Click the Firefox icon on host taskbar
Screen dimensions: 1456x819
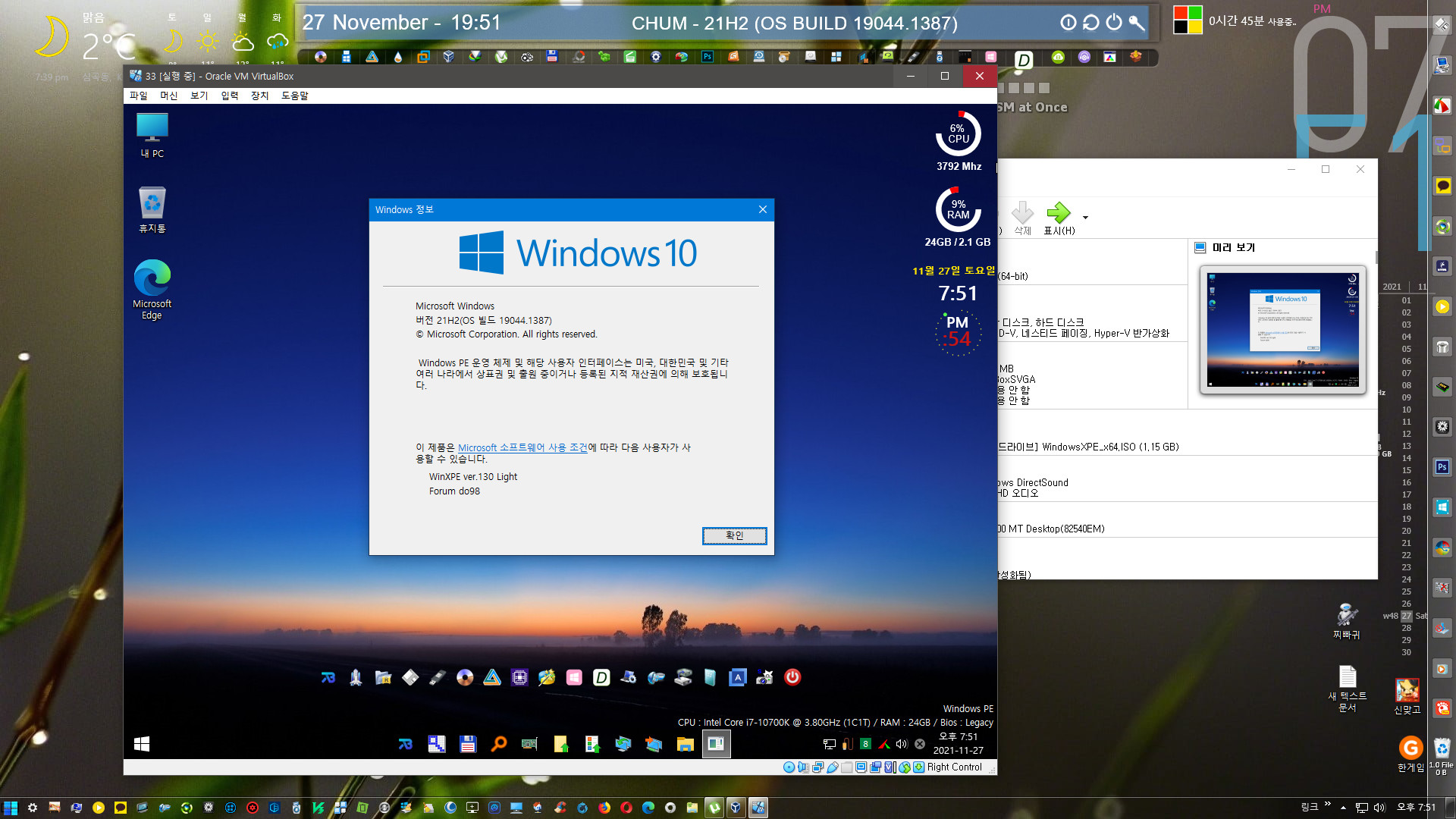coord(604,808)
